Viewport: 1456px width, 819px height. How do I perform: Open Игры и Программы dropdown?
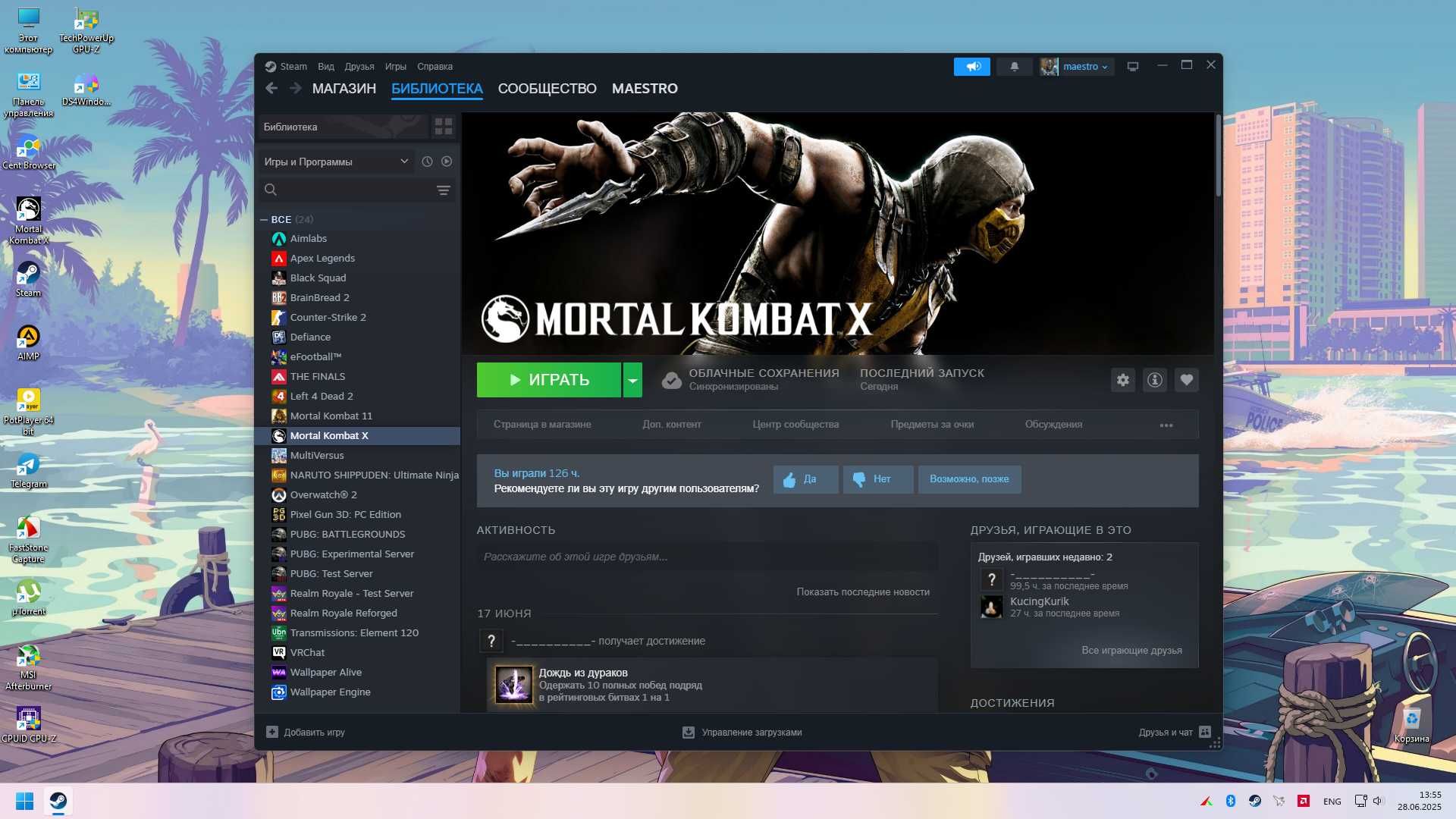(x=337, y=162)
